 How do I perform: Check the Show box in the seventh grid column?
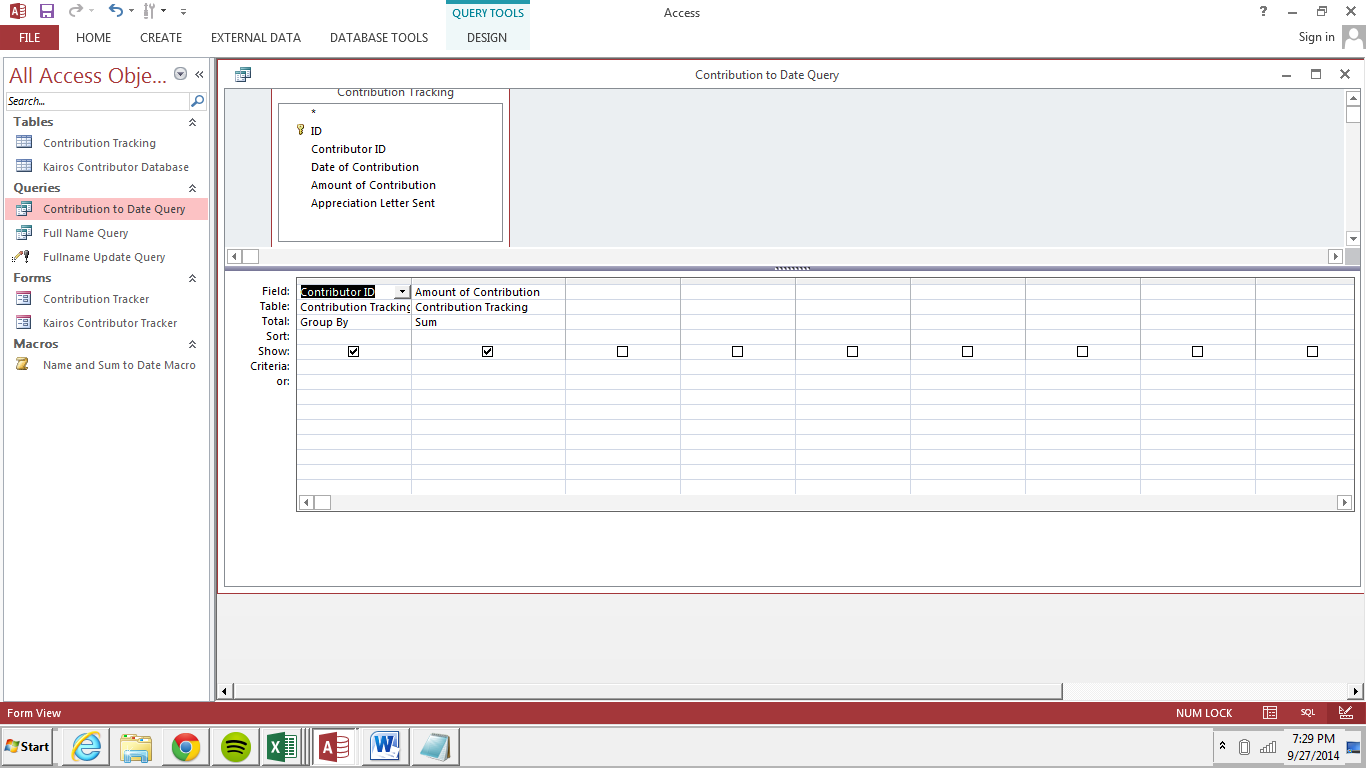(x=1082, y=352)
